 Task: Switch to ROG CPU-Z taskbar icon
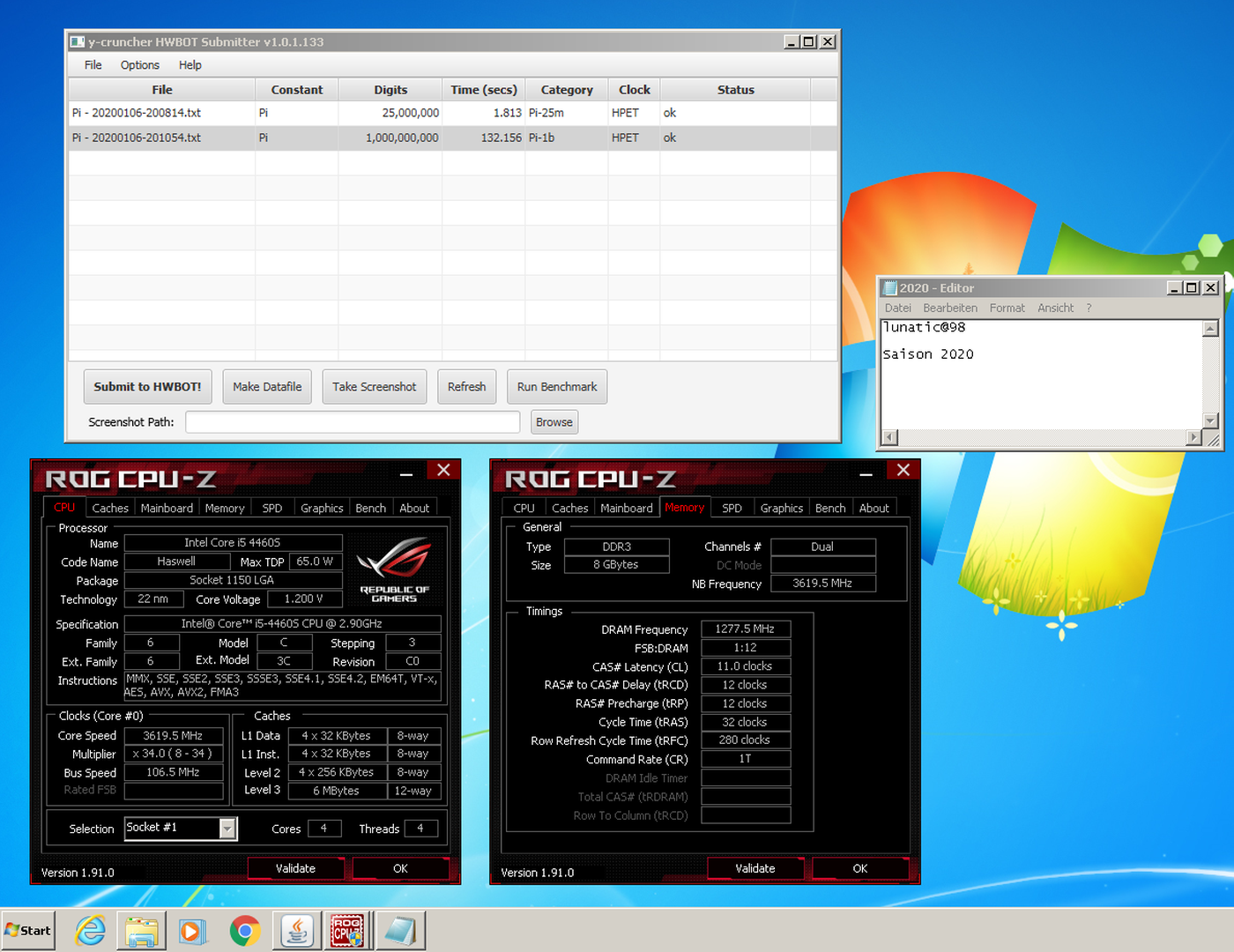[x=347, y=931]
